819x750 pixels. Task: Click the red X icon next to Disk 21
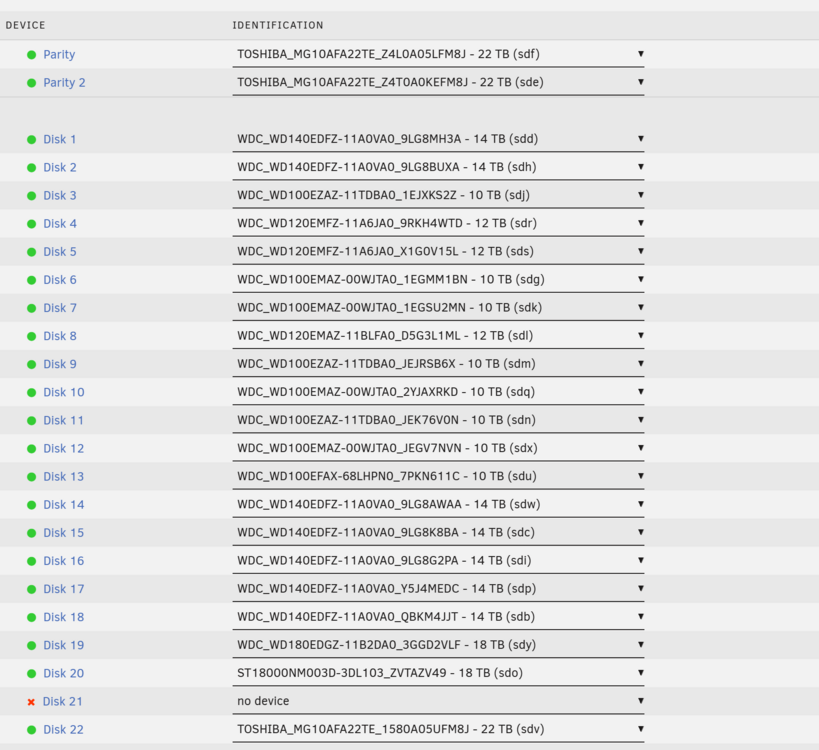pyautogui.click(x=31, y=702)
